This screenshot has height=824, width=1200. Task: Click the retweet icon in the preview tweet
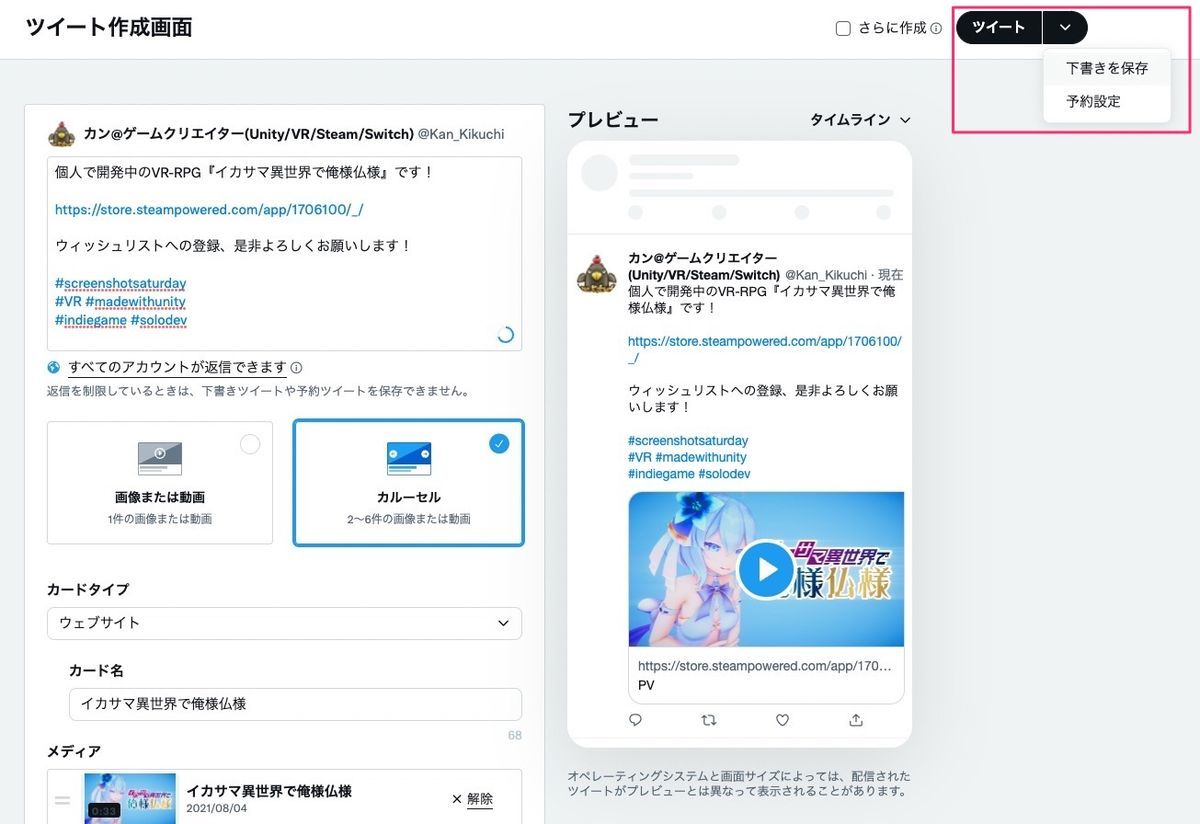(x=709, y=720)
